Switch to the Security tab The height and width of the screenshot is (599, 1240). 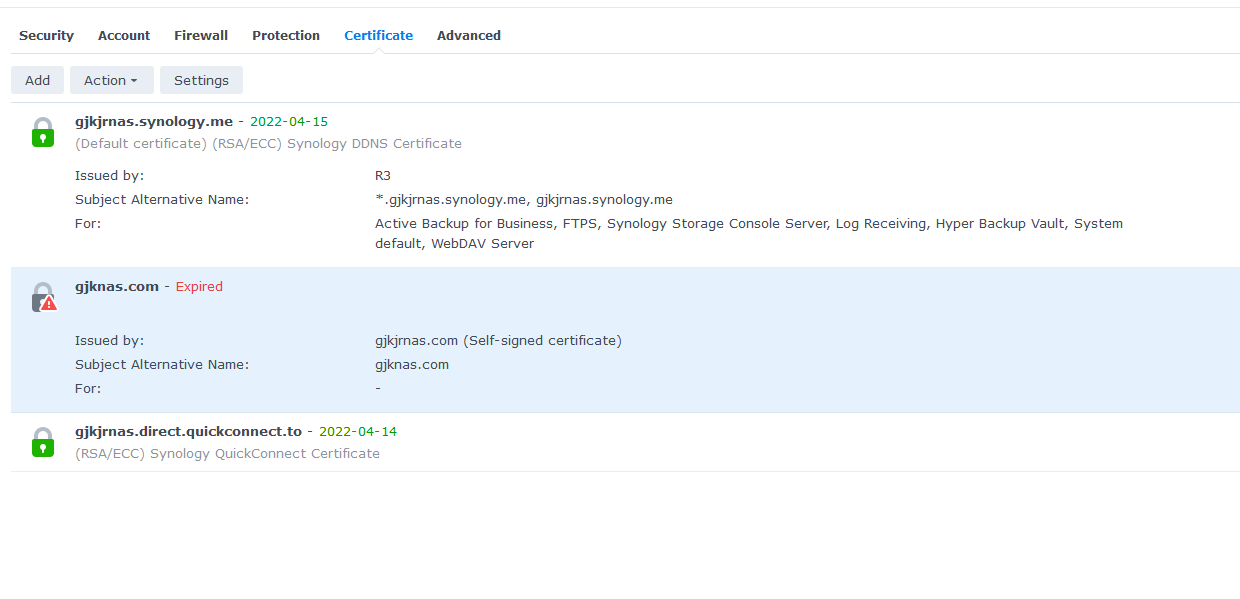click(46, 35)
